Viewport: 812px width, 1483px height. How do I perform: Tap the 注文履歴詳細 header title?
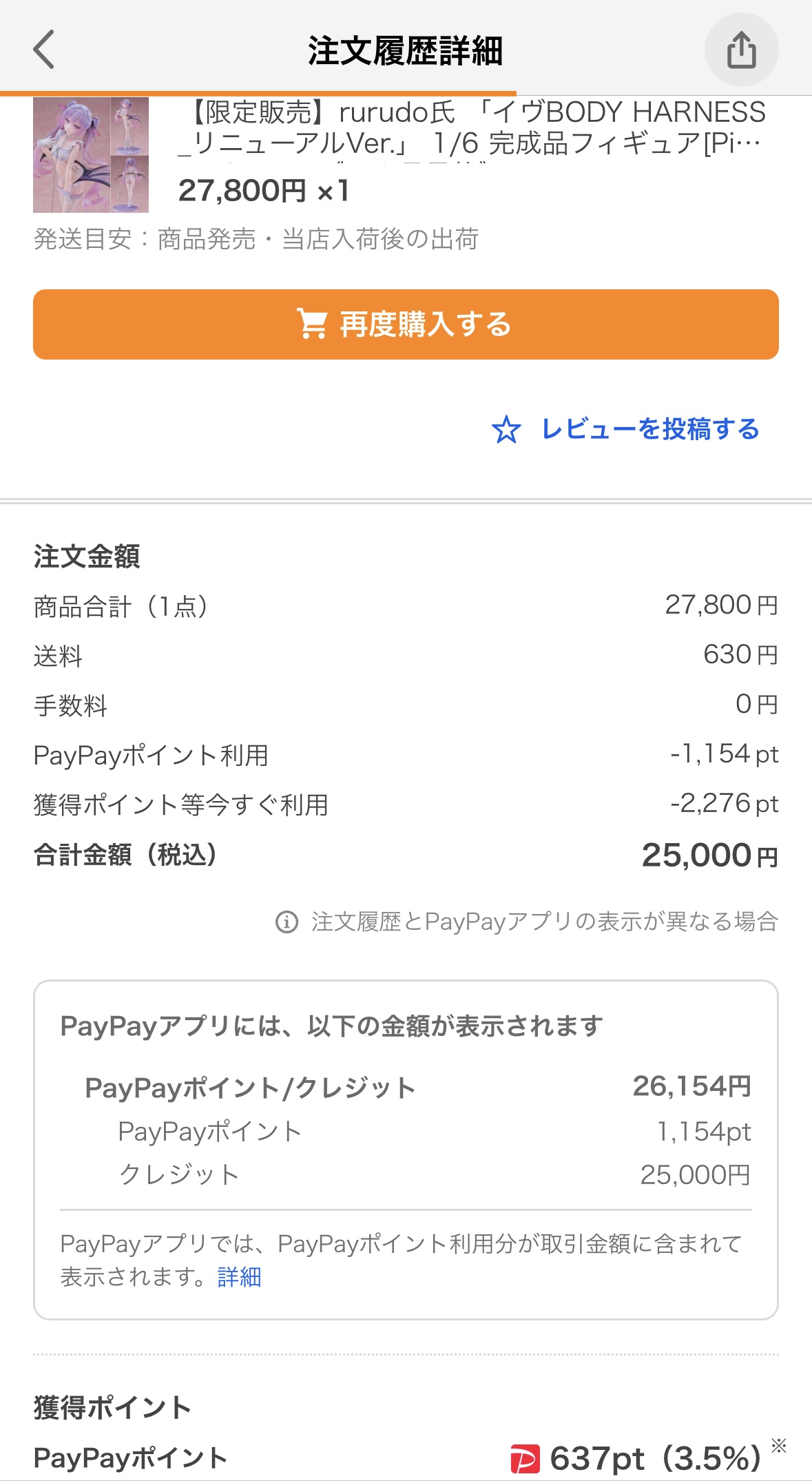(405, 51)
